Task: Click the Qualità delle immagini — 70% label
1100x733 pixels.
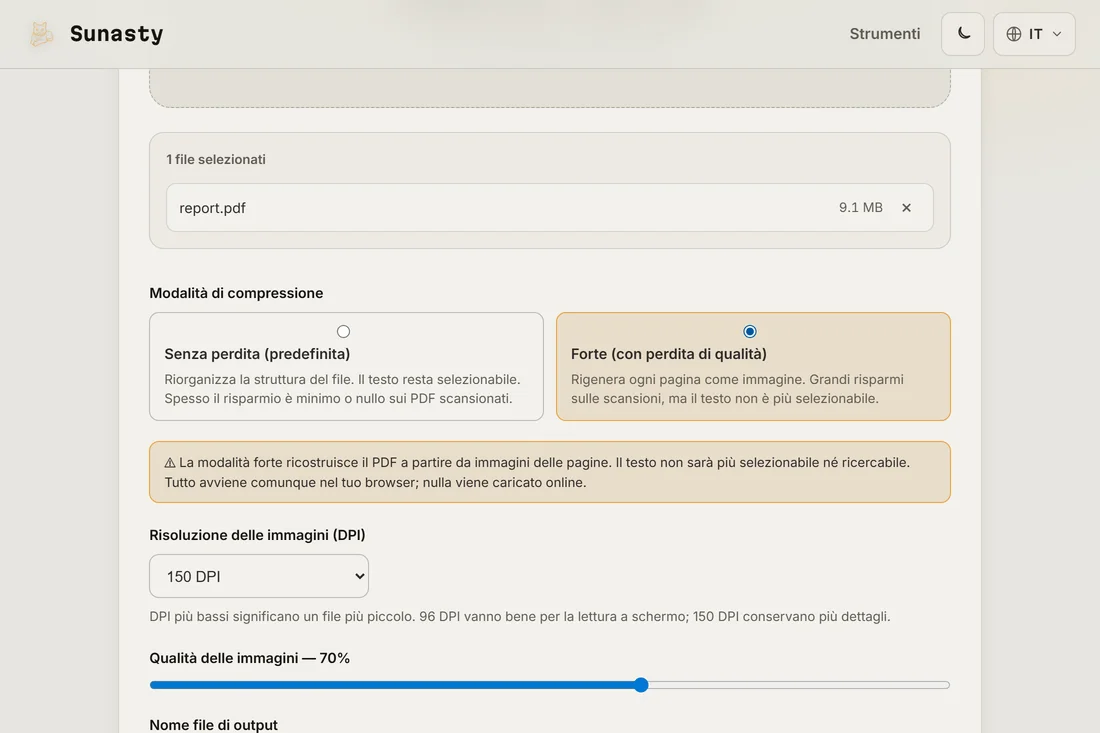Action: [250, 658]
